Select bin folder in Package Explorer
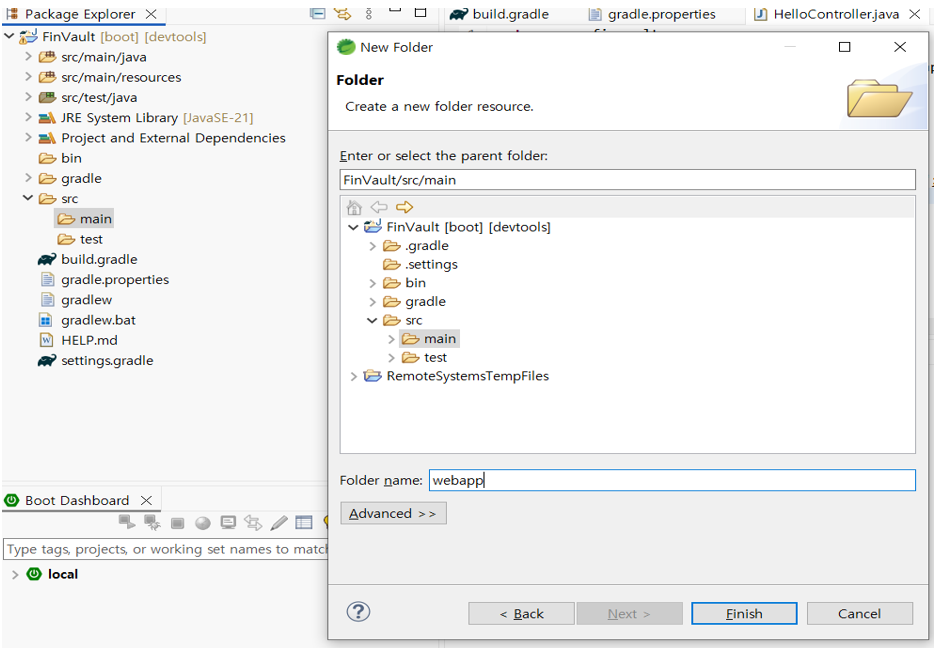 pos(60,158)
